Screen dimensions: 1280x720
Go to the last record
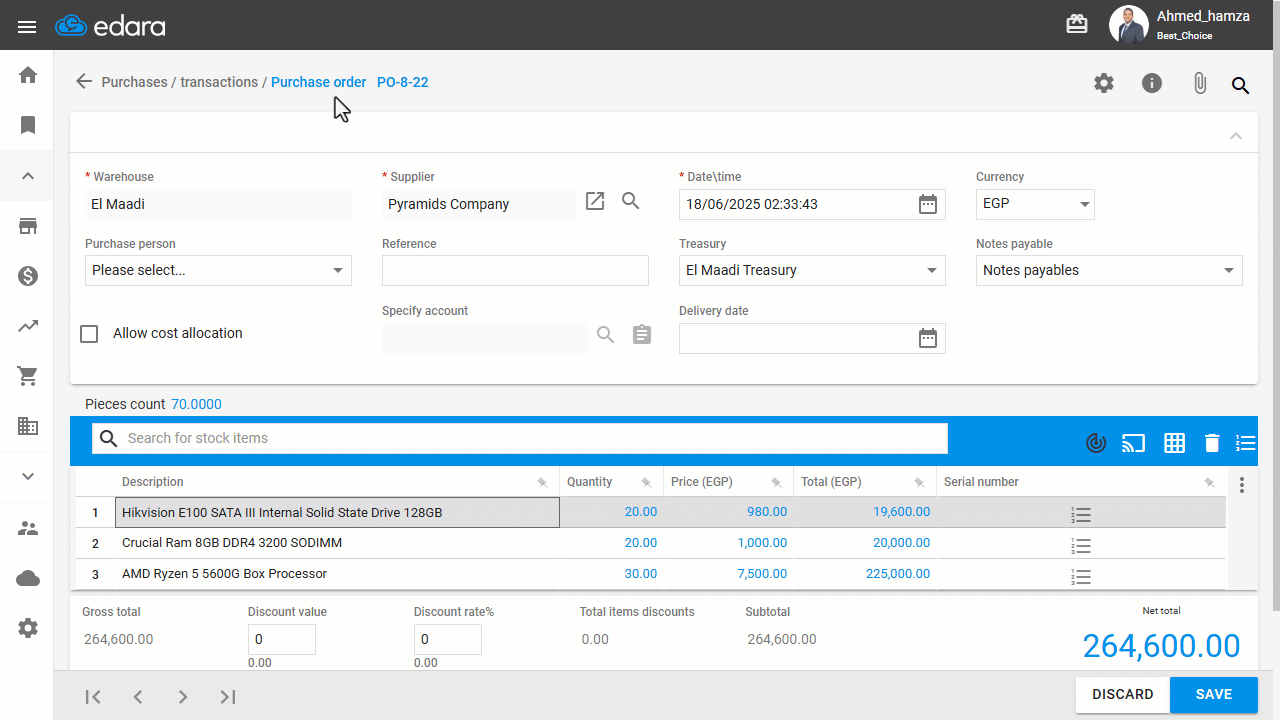[x=228, y=697]
